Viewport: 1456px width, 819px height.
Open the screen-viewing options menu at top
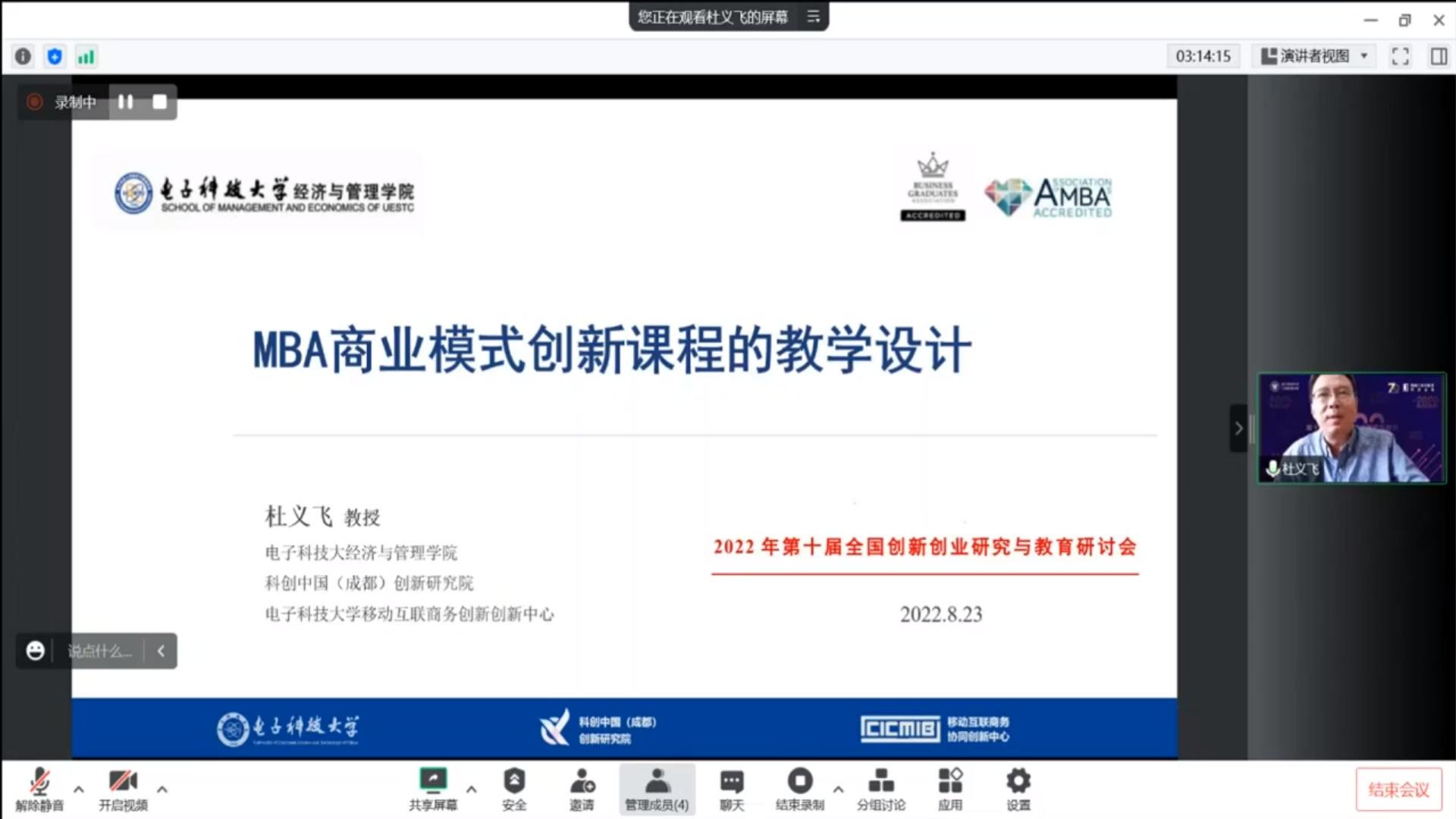814,17
